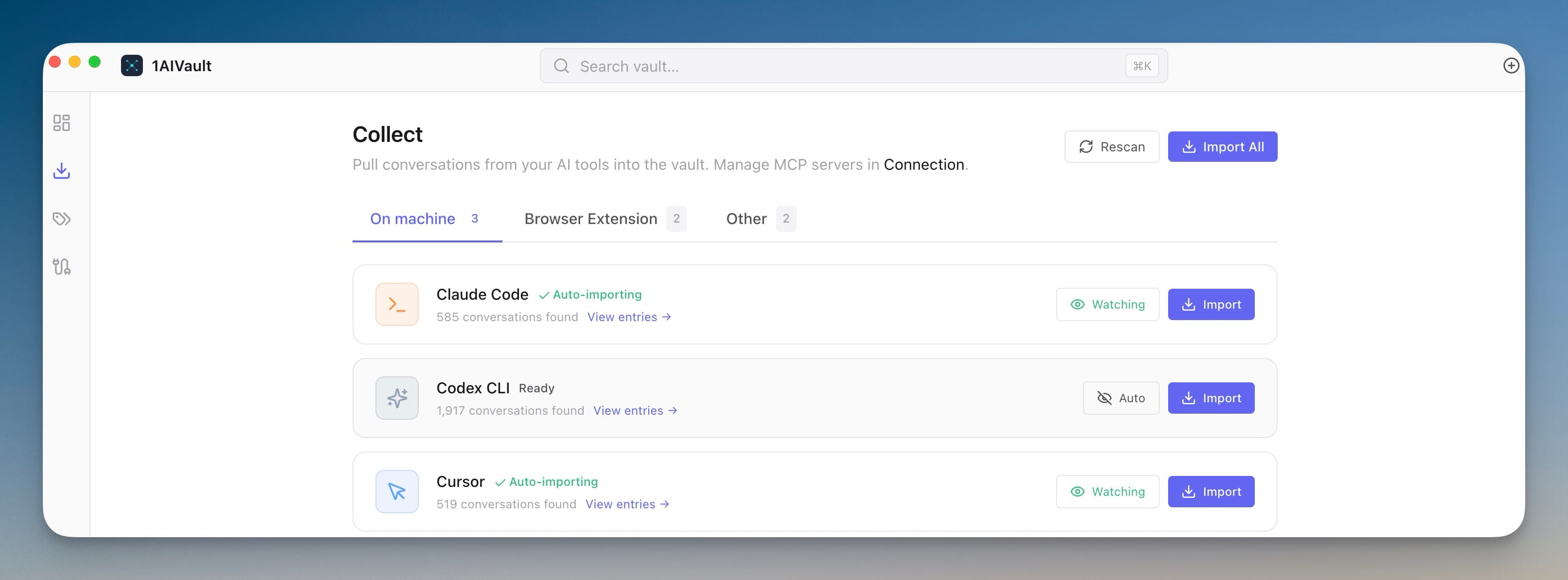The height and width of the screenshot is (580, 1568).
Task: View entries for Cursor
Action: coord(627,504)
